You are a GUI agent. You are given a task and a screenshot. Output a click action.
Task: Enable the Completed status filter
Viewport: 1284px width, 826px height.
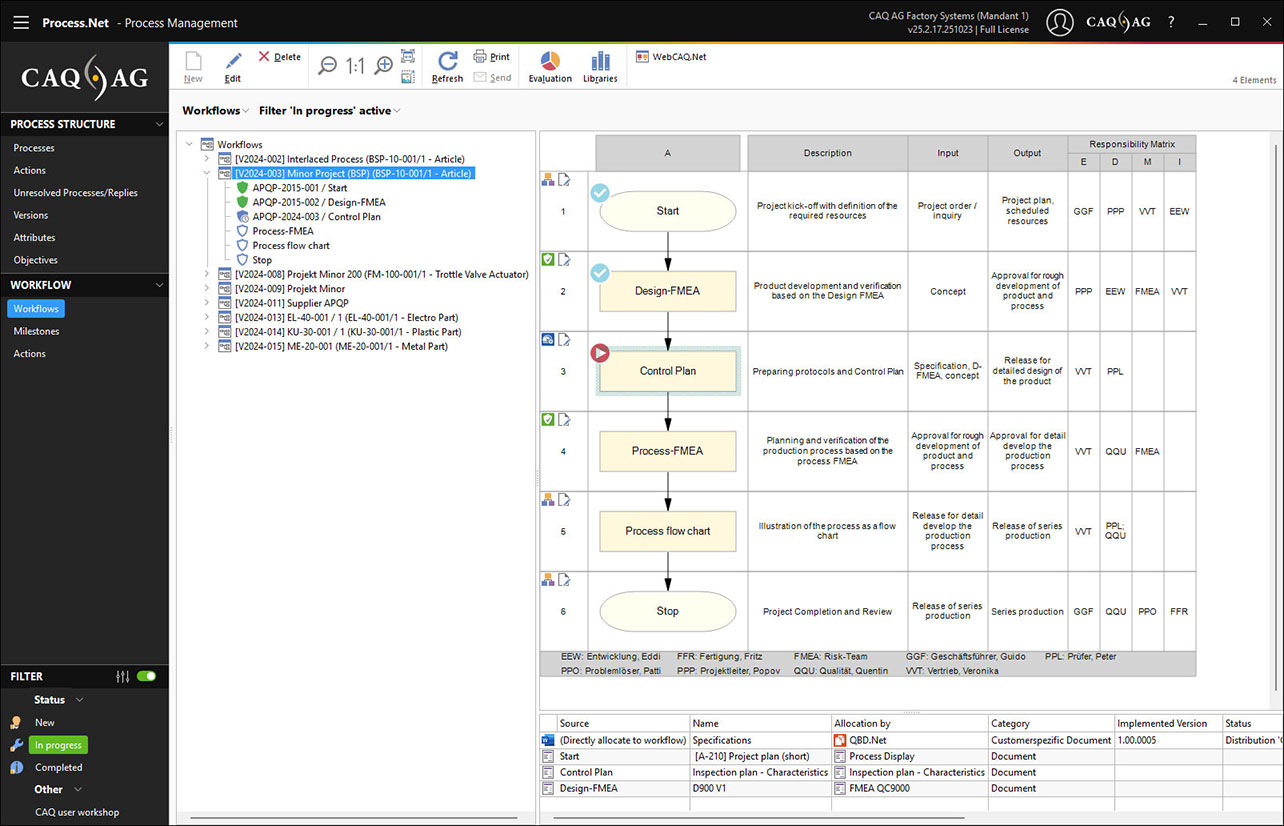click(58, 768)
